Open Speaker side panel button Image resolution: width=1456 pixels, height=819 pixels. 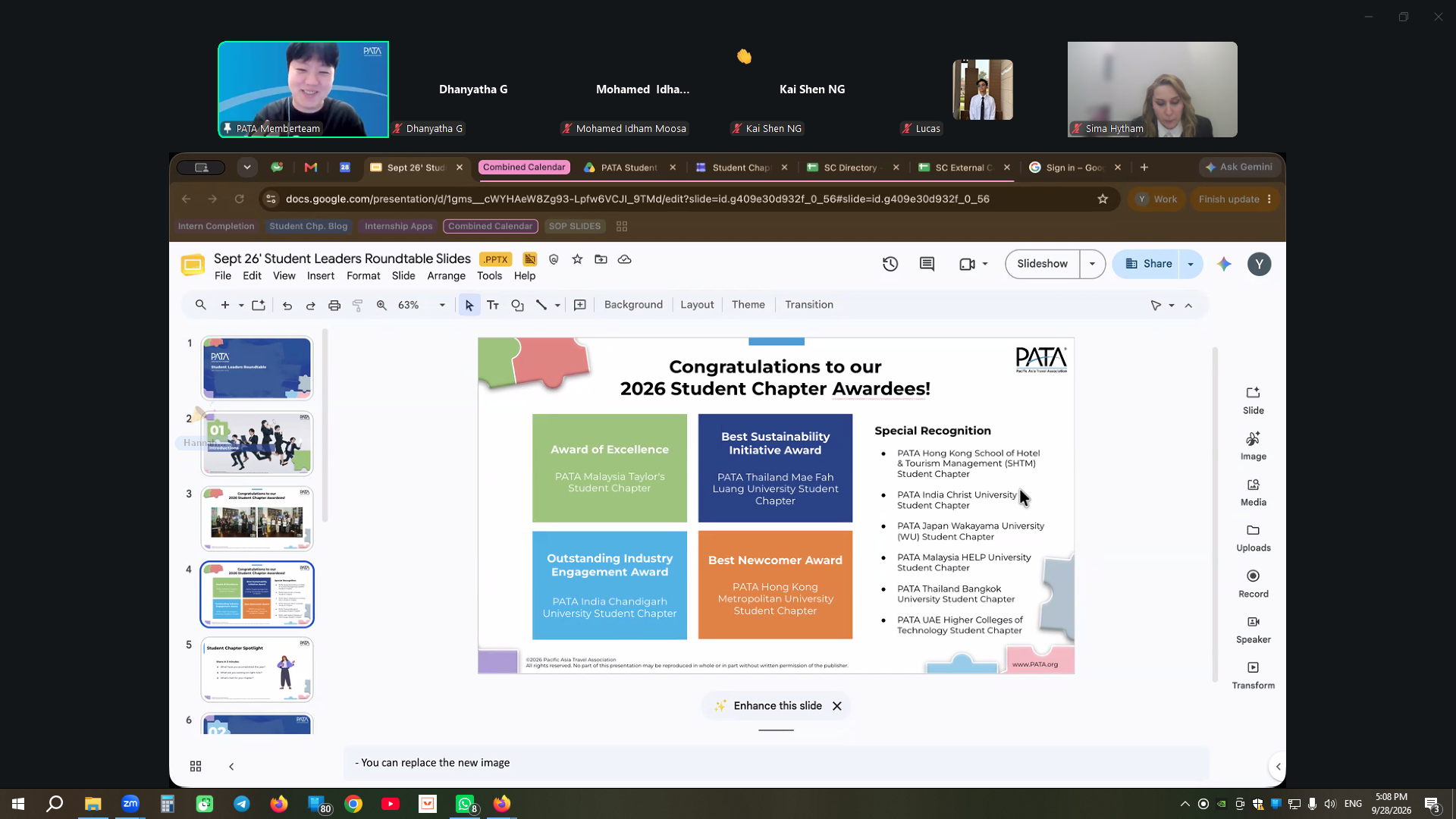click(x=1253, y=629)
